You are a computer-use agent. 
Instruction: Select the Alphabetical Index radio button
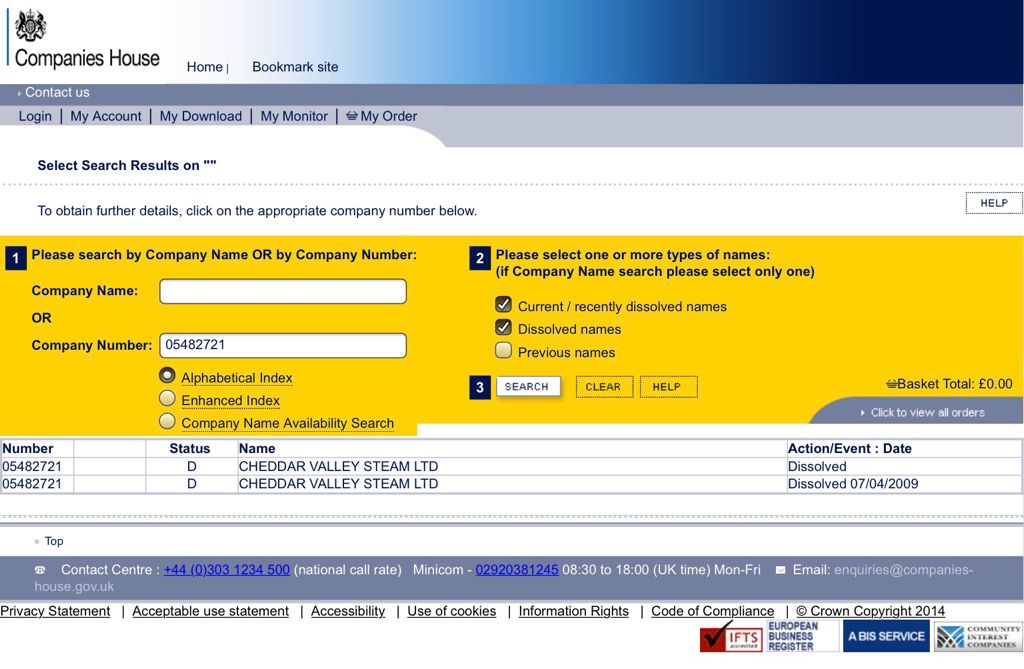[167, 376]
